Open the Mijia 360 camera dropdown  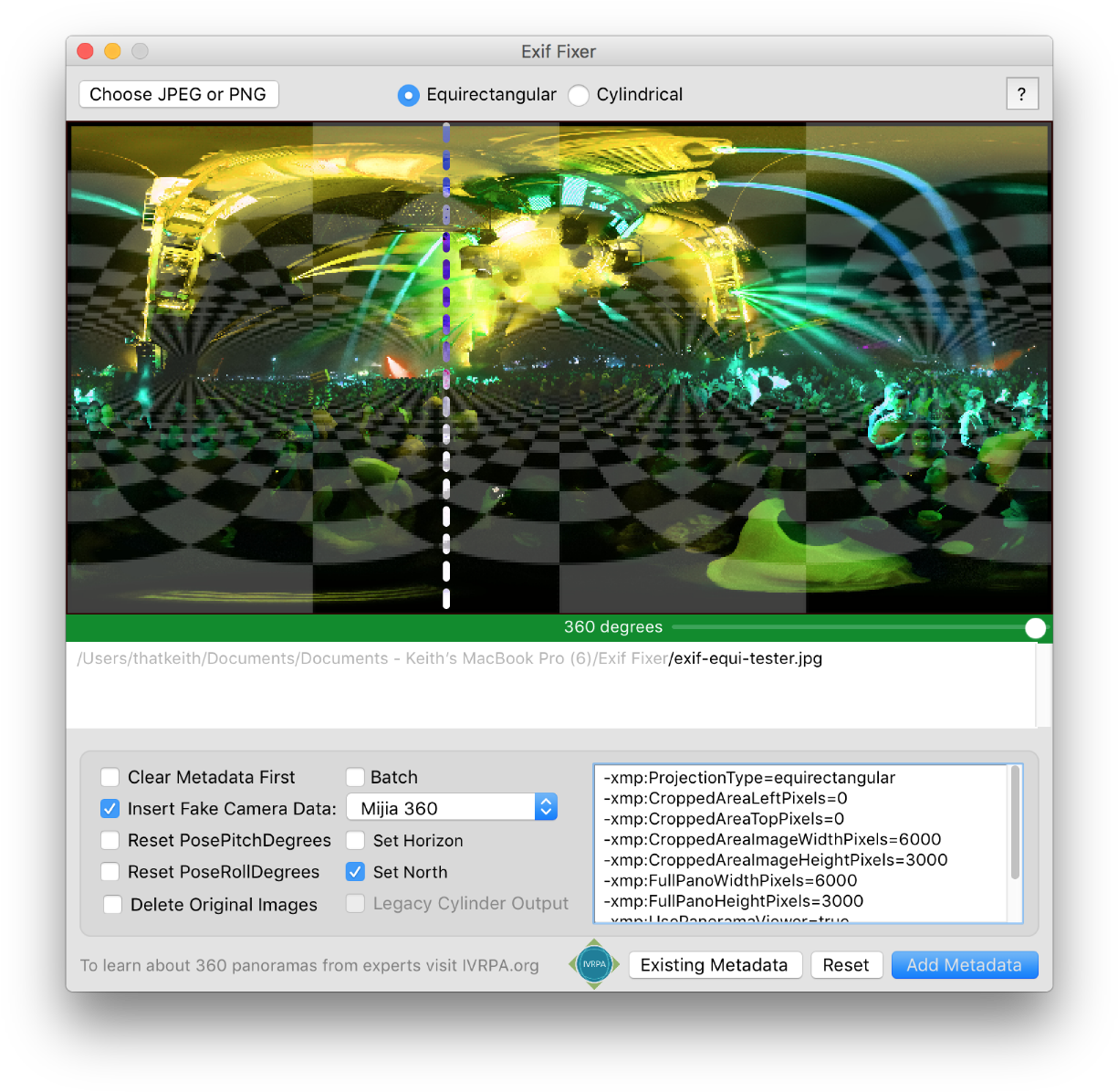point(442,808)
